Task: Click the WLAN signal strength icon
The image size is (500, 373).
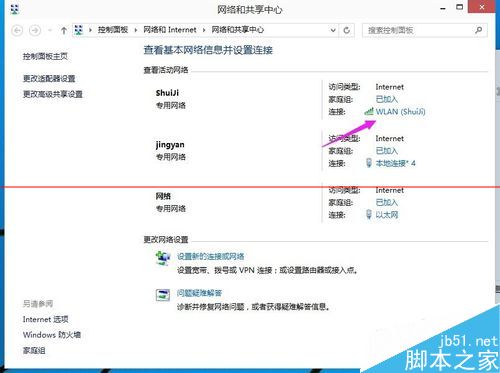Action: 369,111
